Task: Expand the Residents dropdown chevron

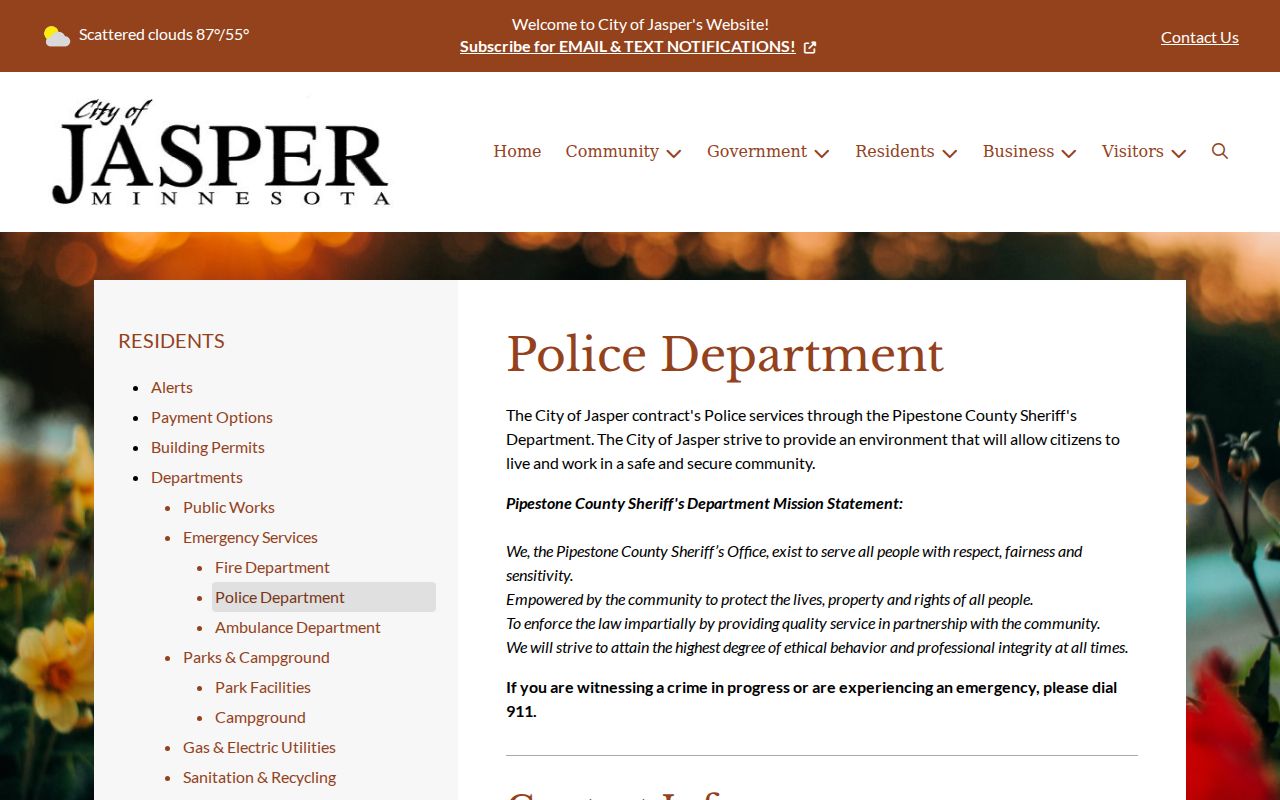Action: [950, 153]
